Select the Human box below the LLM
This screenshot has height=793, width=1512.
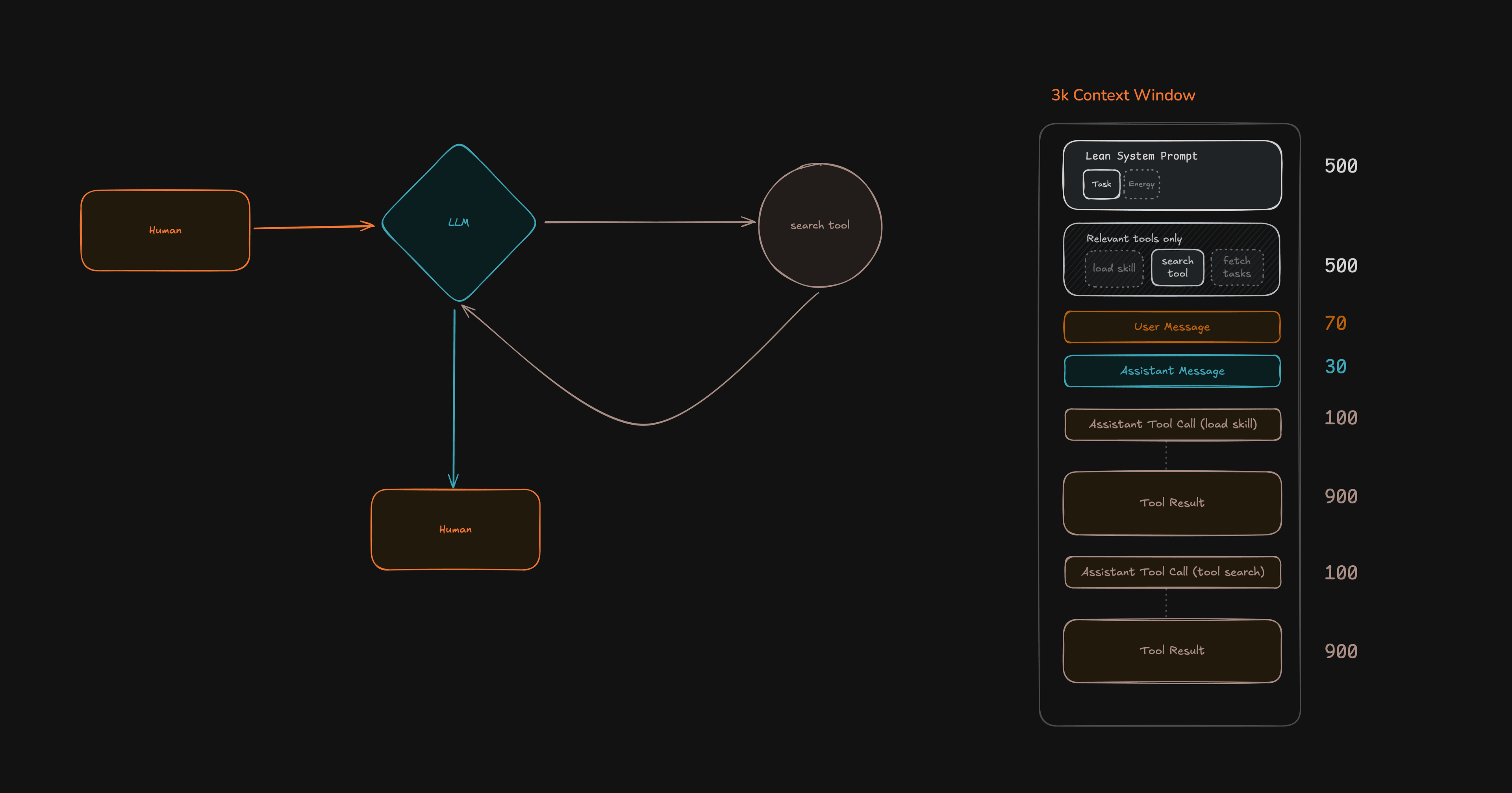coord(456,529)
